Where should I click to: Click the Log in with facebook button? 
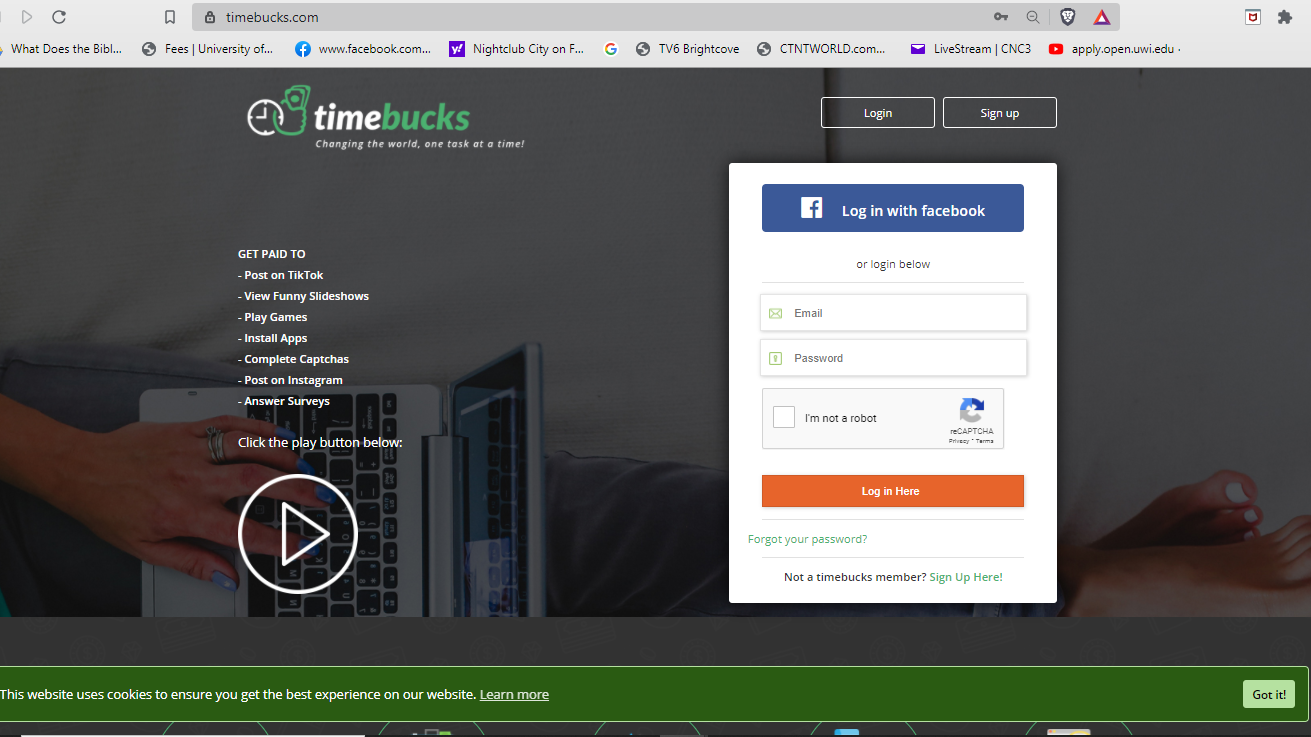coord(892,208)
